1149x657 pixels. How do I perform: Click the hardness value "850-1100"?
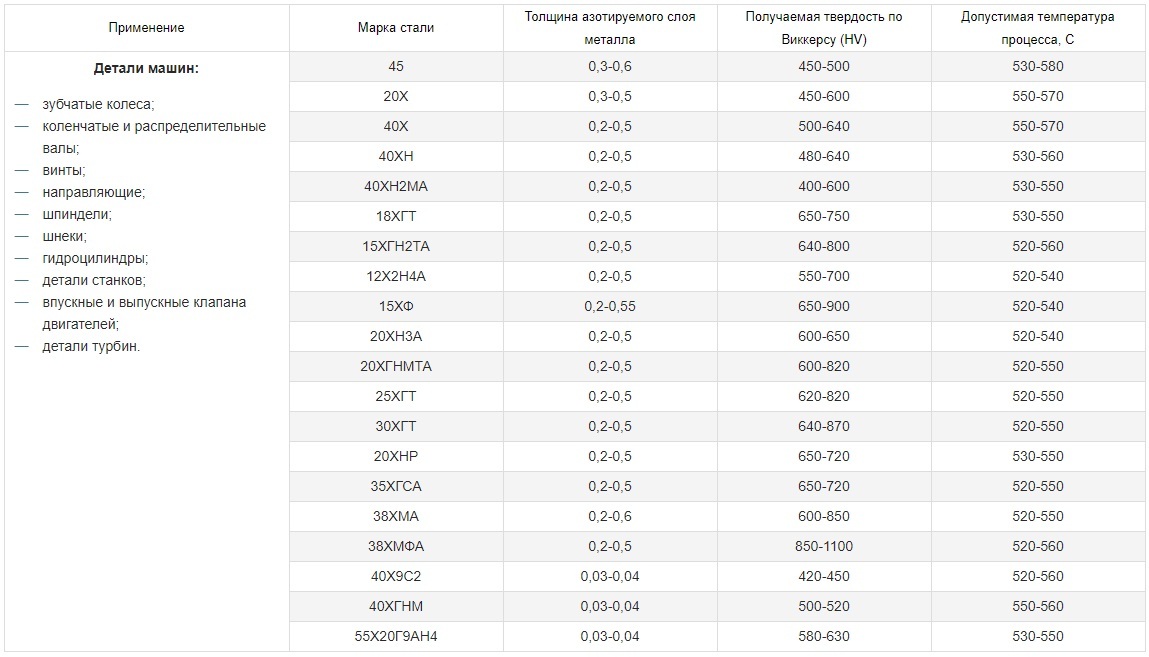click(824, 547)
